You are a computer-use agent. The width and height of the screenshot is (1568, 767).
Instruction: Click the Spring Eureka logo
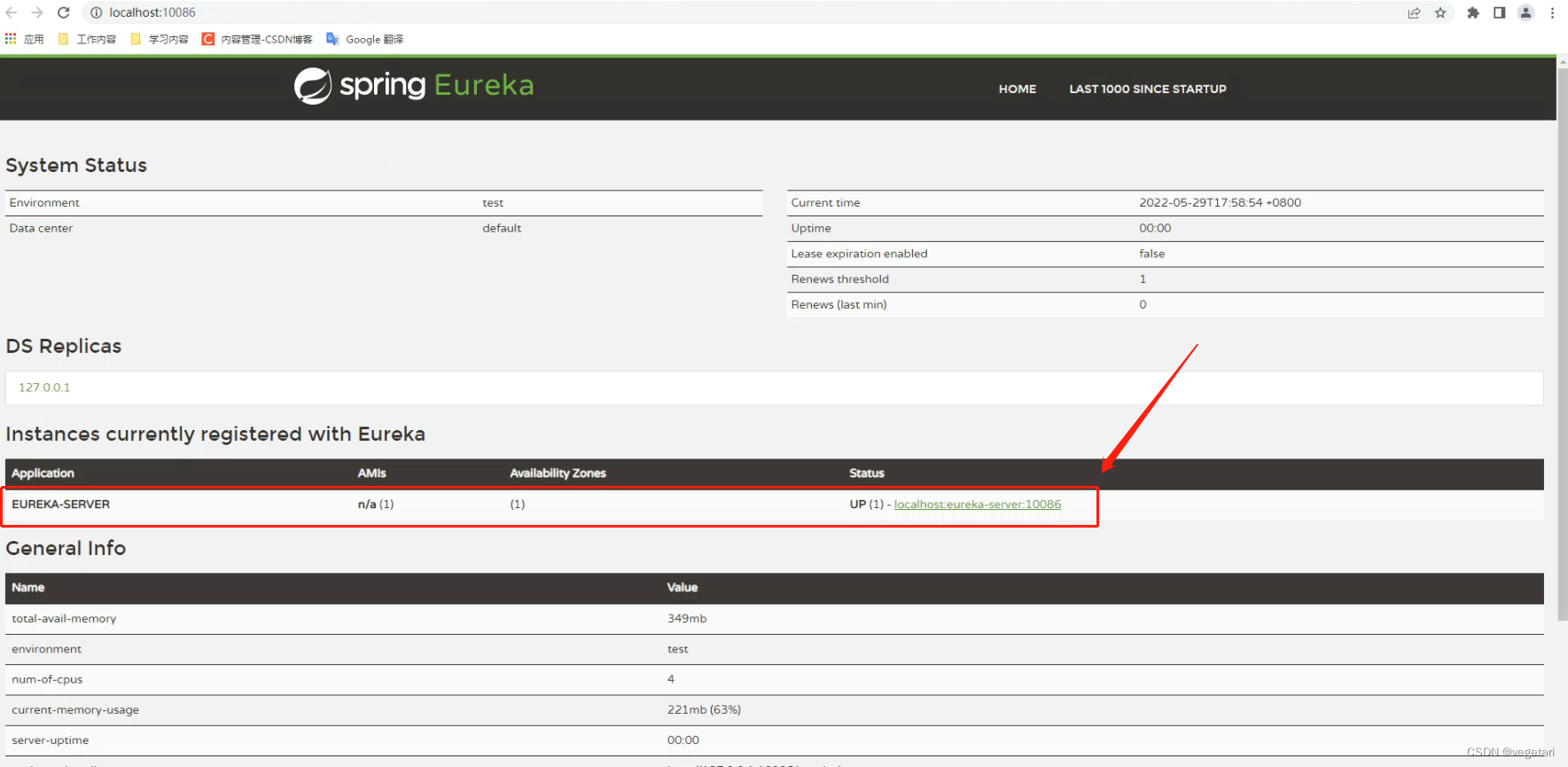click(x=414, y=86)
